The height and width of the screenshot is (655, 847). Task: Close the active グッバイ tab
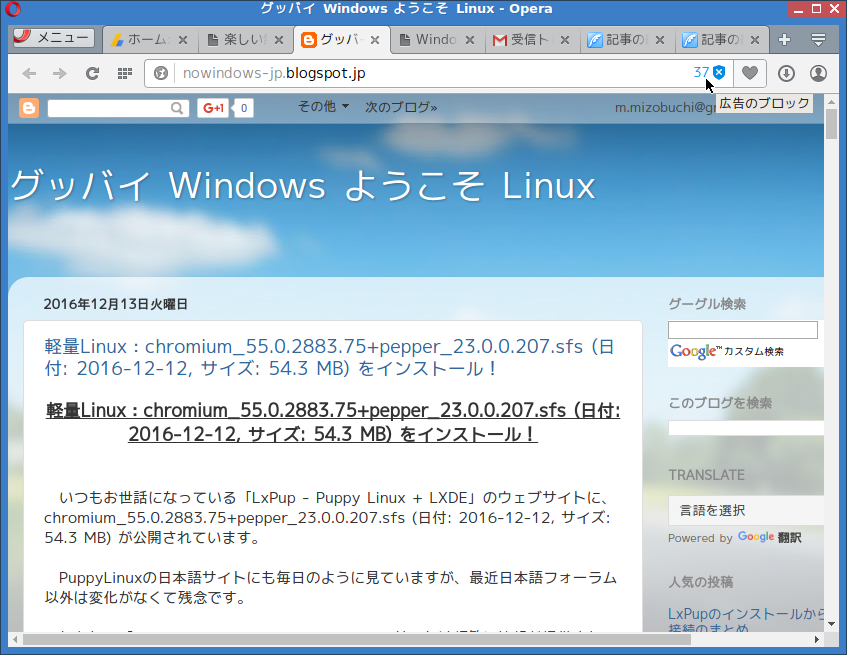pos(375,40)
